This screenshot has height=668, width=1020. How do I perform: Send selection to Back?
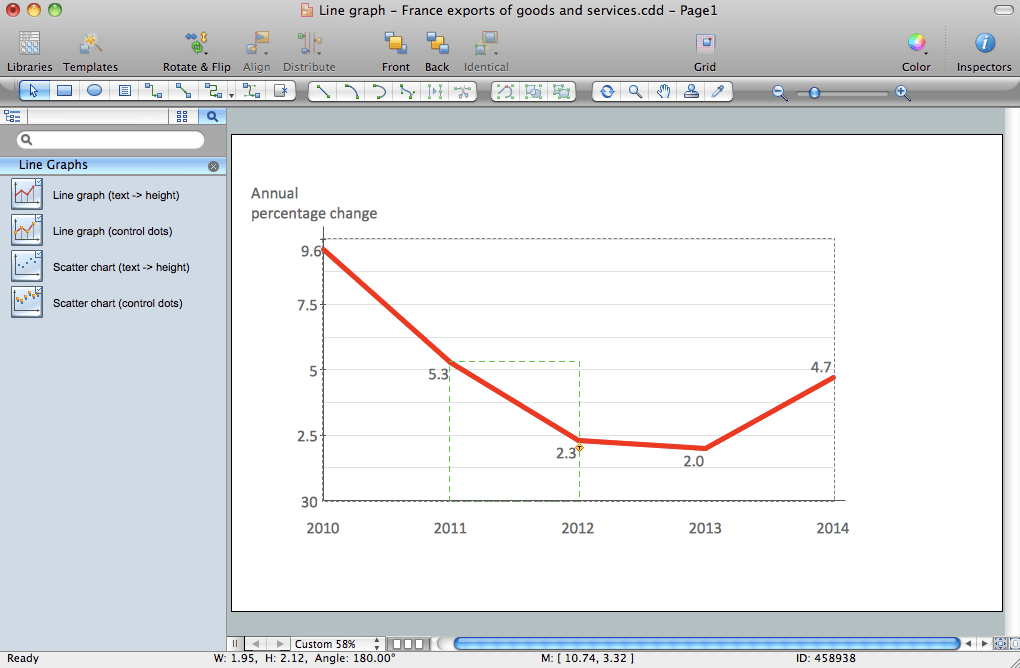coord(437,52)
